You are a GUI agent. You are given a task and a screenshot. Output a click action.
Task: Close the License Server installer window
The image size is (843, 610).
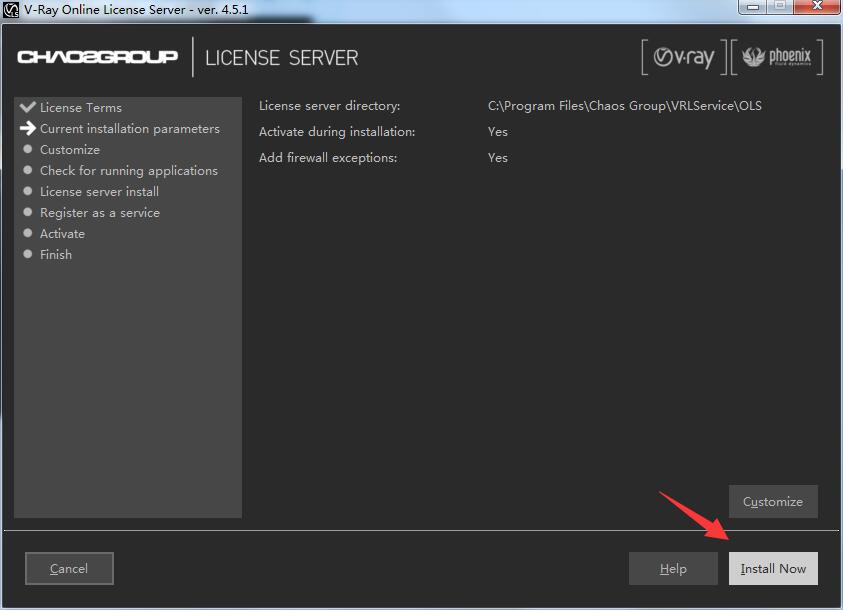point(817,6)
